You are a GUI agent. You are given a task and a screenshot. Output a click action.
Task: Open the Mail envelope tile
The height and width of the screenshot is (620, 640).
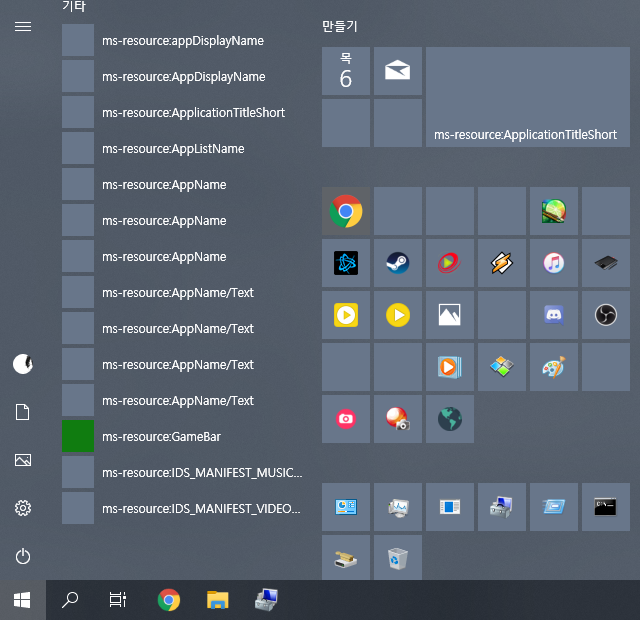coord(398,71)
